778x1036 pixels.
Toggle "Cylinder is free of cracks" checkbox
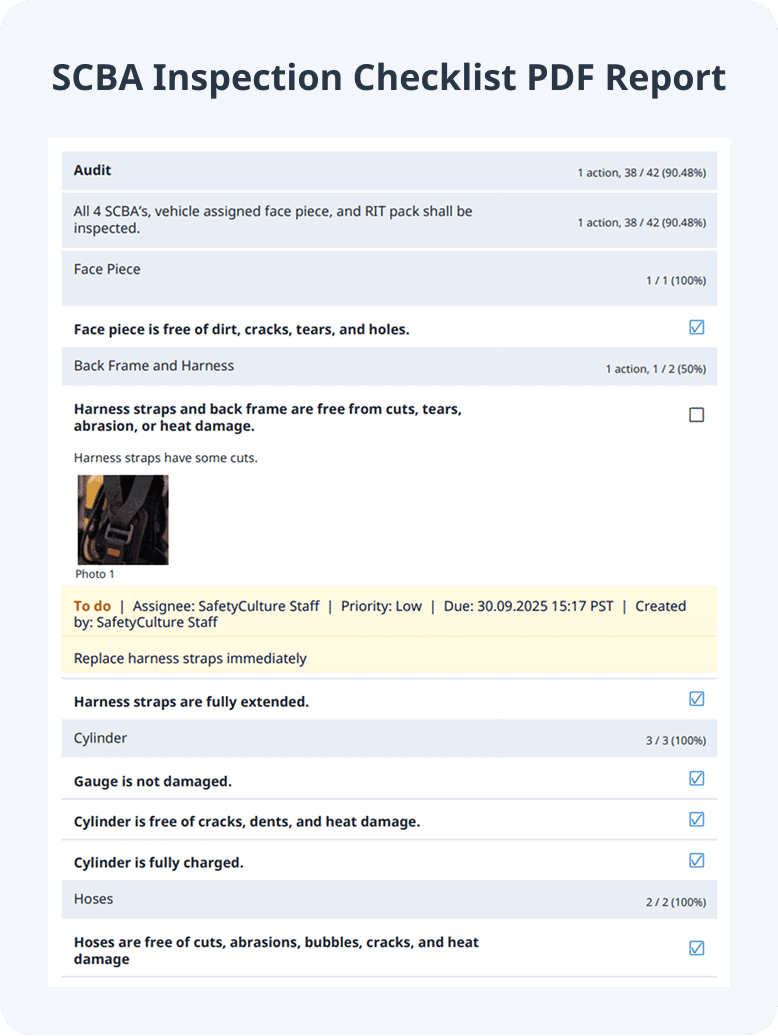(x=697, y=820)
